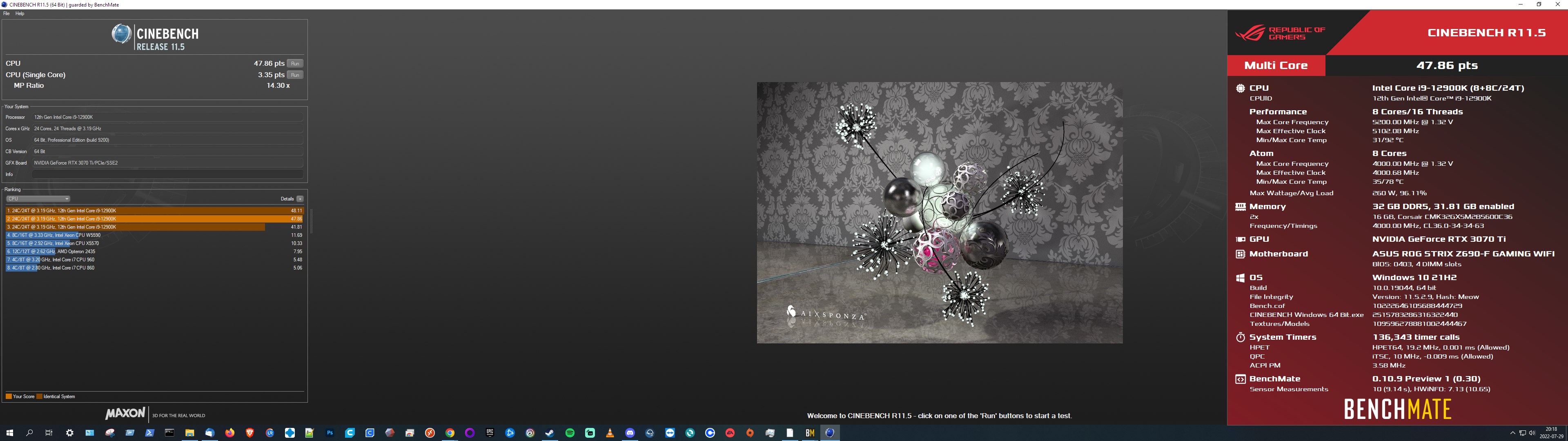Click the Memory icon in BenchMate panel

pyautogui.click(x=1240, y=207)
